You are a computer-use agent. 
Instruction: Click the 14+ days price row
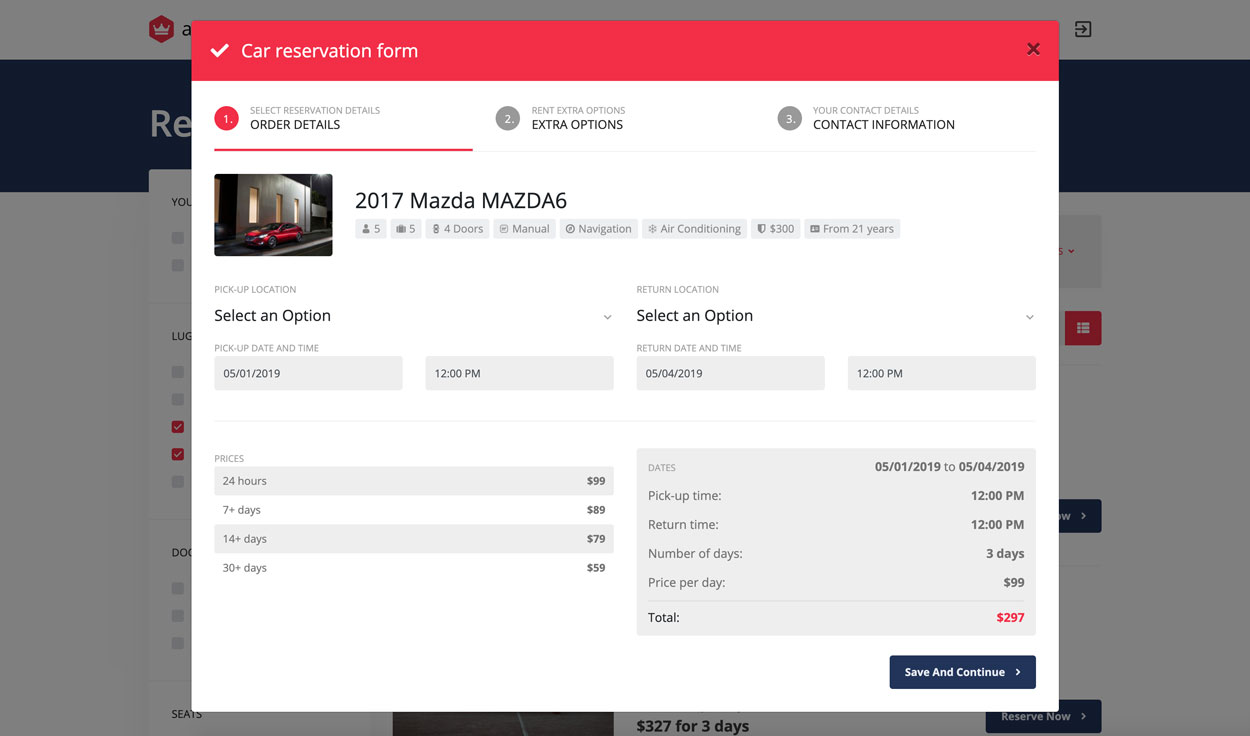pyautogui.click(x=414, y=539)
